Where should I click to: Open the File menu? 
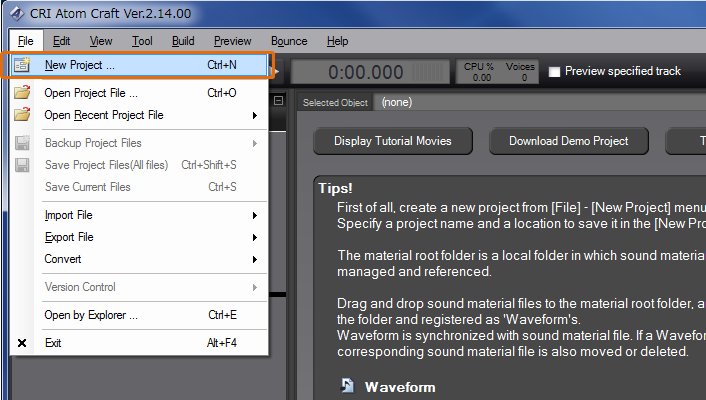(x=26, y=41)
